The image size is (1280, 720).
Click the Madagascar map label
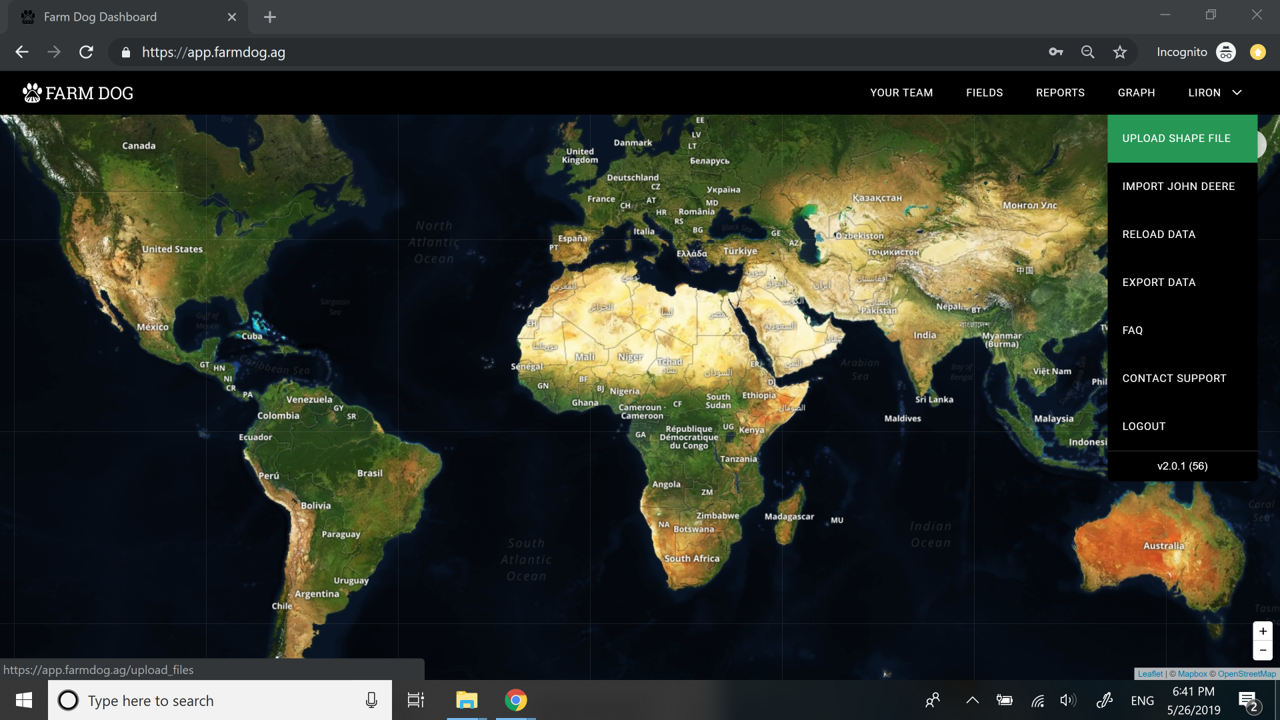click(x=789, y=517)
